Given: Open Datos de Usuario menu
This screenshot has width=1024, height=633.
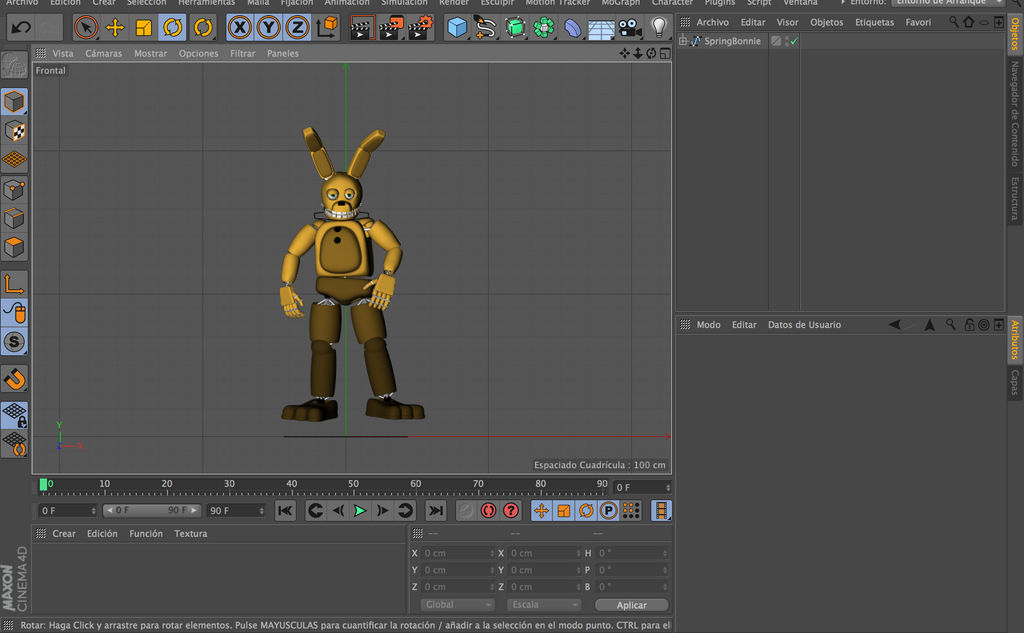Looking at the screenshot, I should pyautogui.click(x=804, y=325).
